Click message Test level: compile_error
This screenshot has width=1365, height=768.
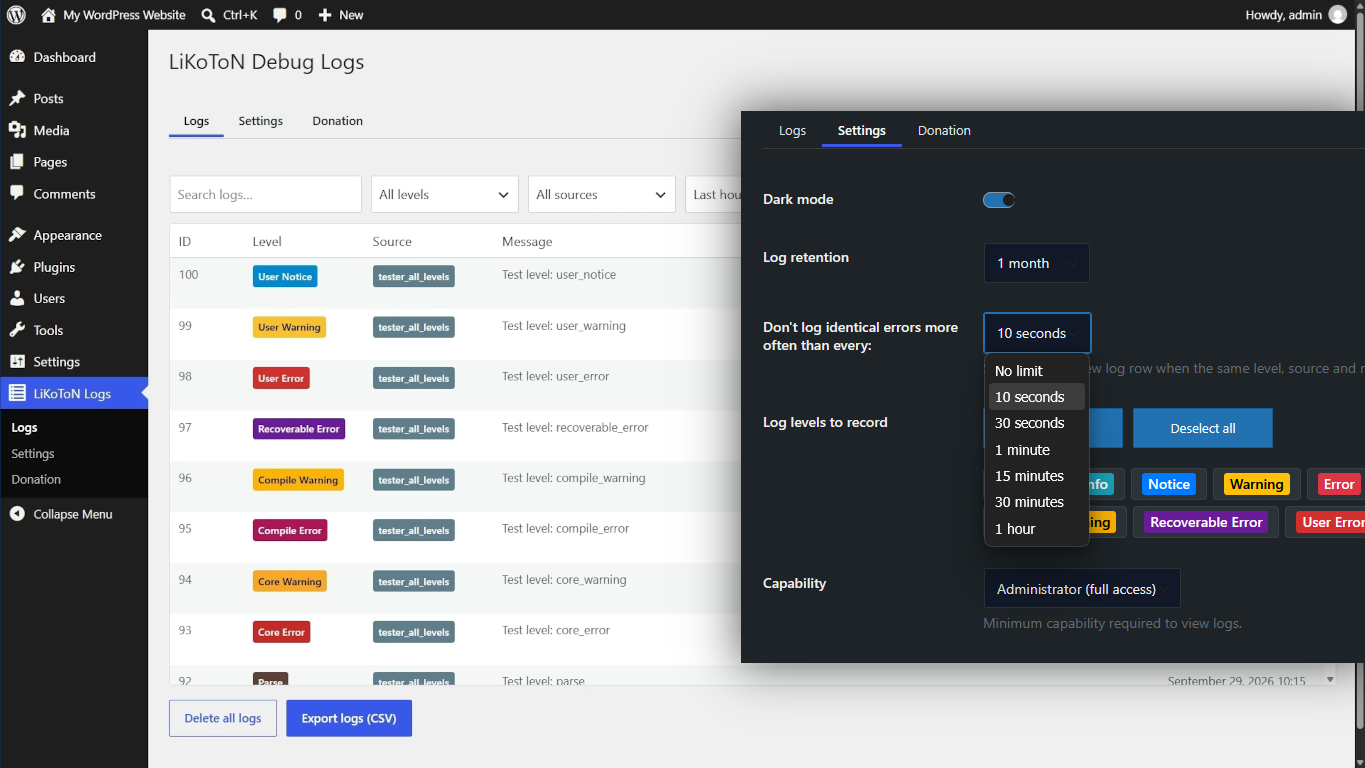[566, 528]
